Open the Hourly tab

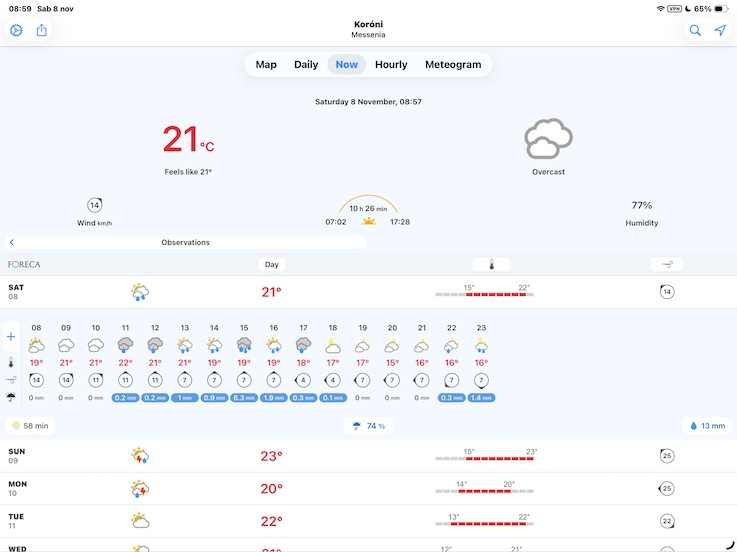click(x=391, y=64)
